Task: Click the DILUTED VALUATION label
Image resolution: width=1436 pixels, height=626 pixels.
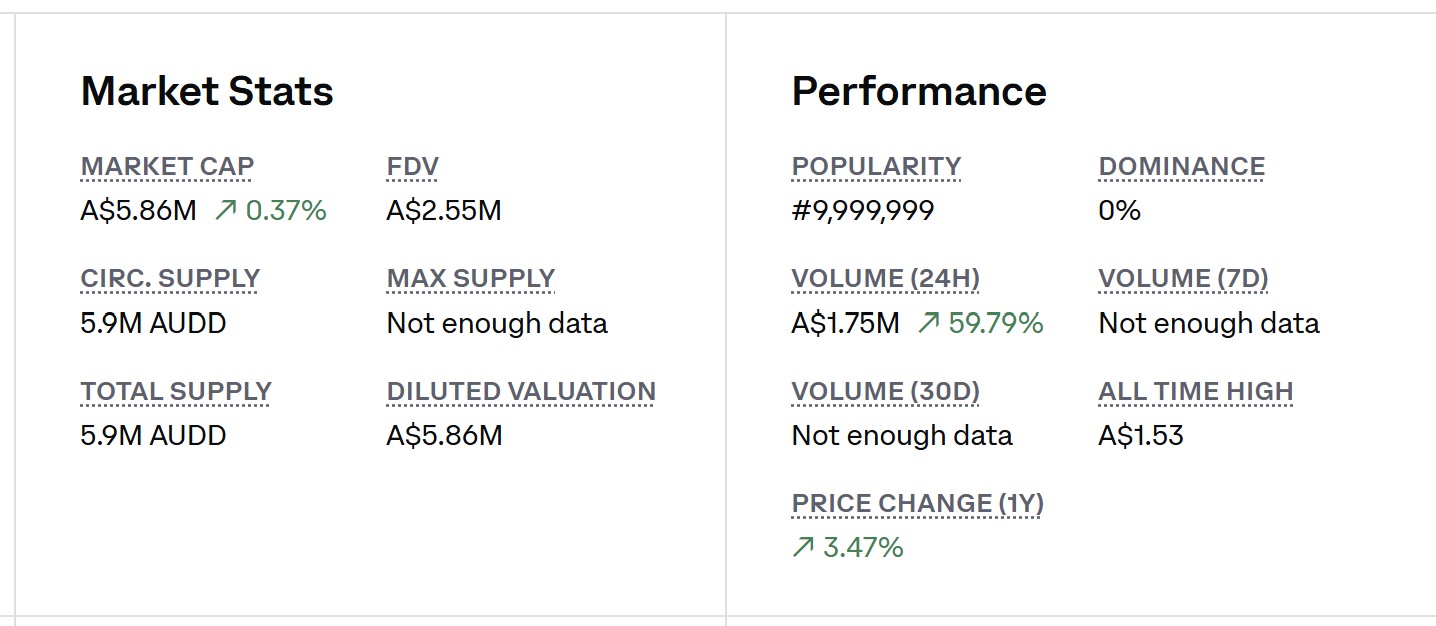Action: 521,391
